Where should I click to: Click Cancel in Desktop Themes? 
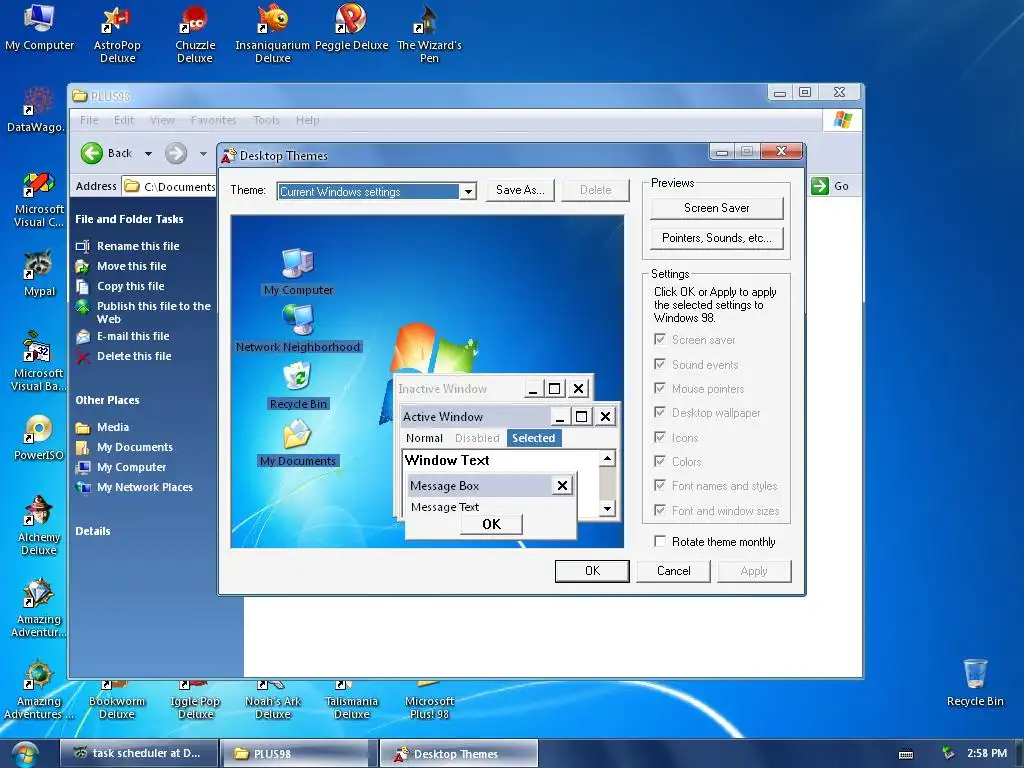coord(673,571)
